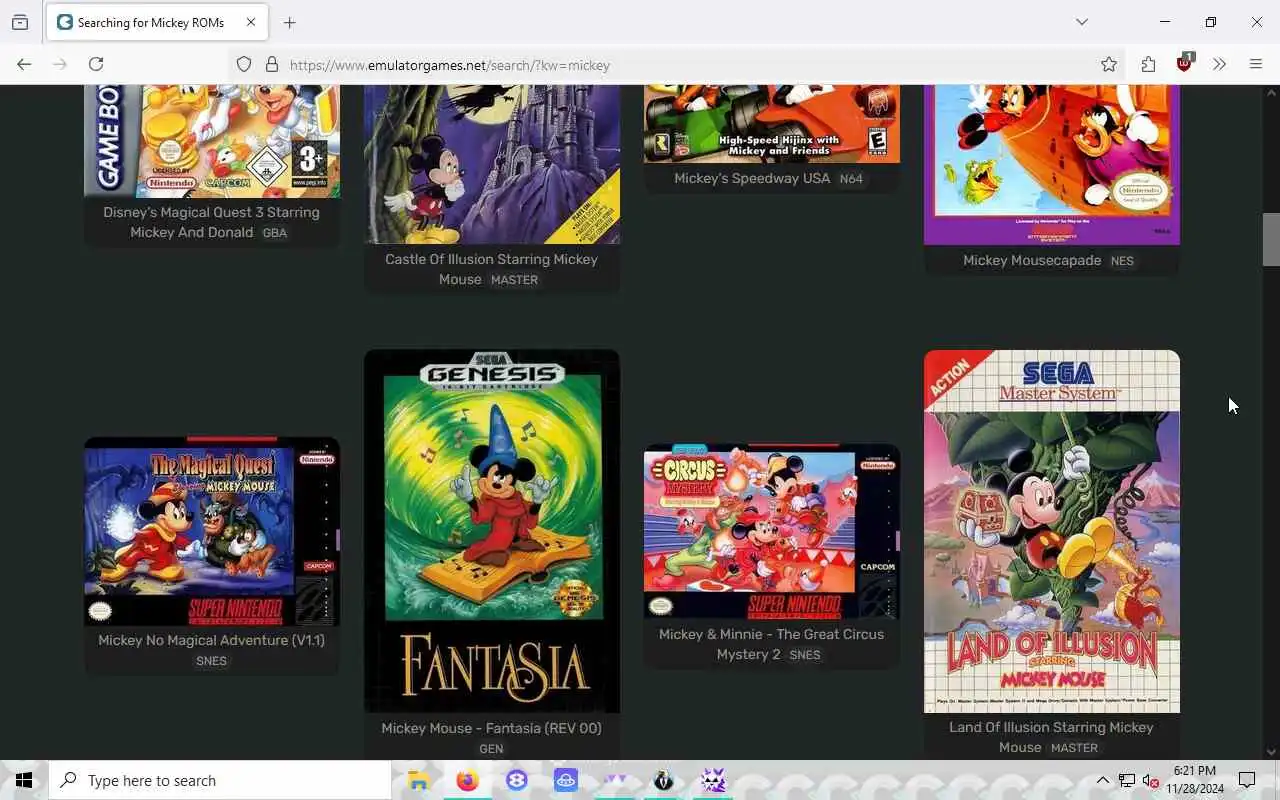
Task: Open the Mickey Mousecapade title link
Action: [1032, 260]
